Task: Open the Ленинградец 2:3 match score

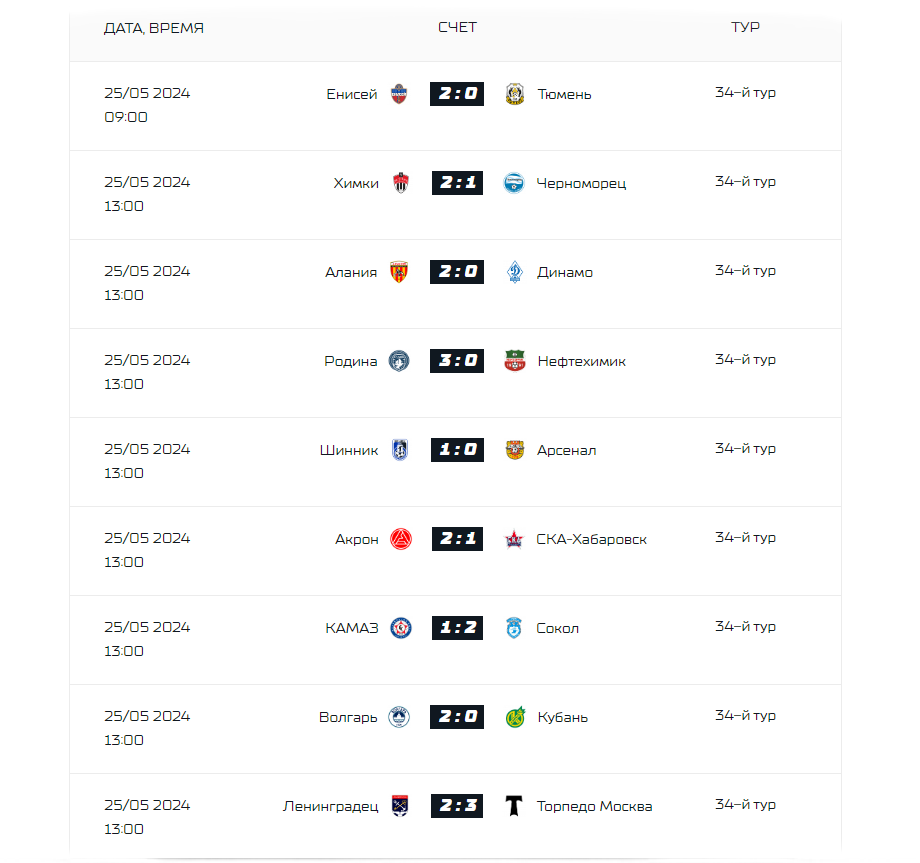Action: coord(458,806)
